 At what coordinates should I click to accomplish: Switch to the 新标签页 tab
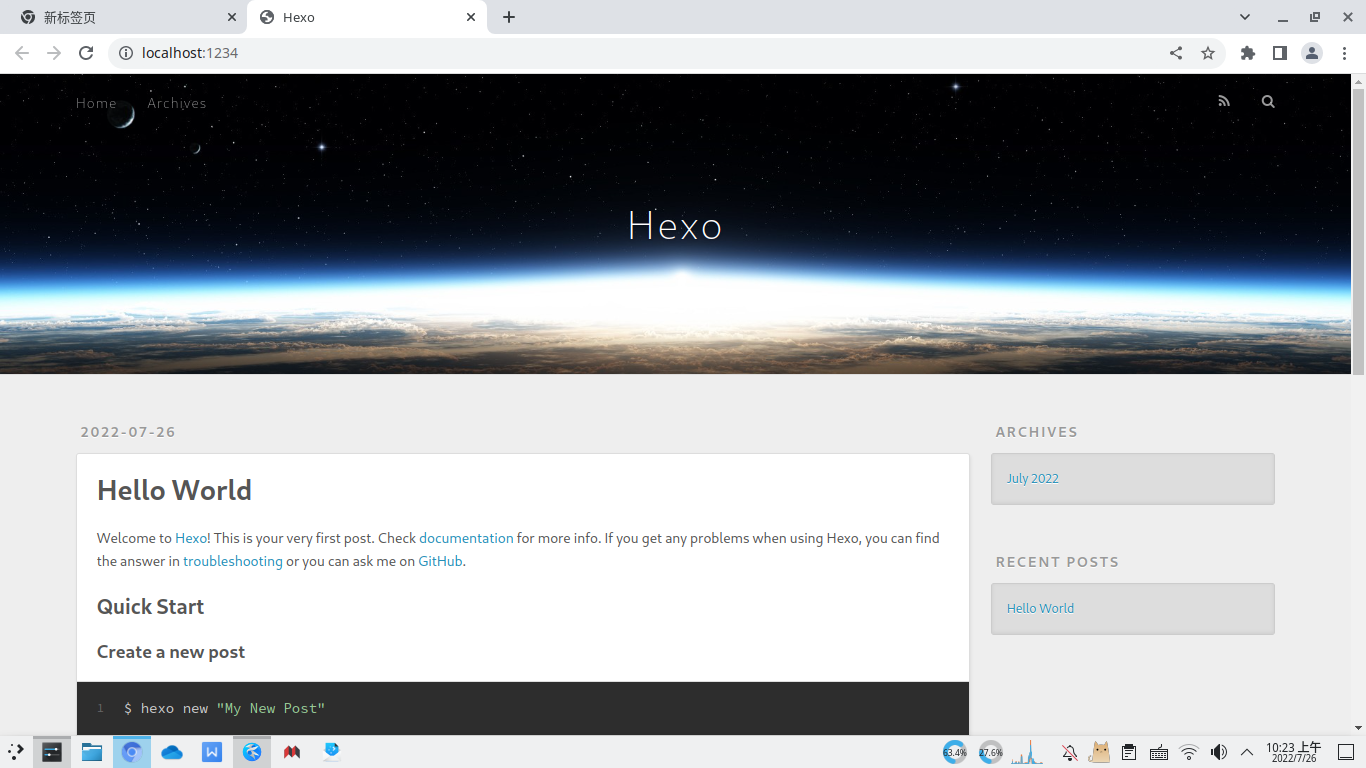pos(120,17)
